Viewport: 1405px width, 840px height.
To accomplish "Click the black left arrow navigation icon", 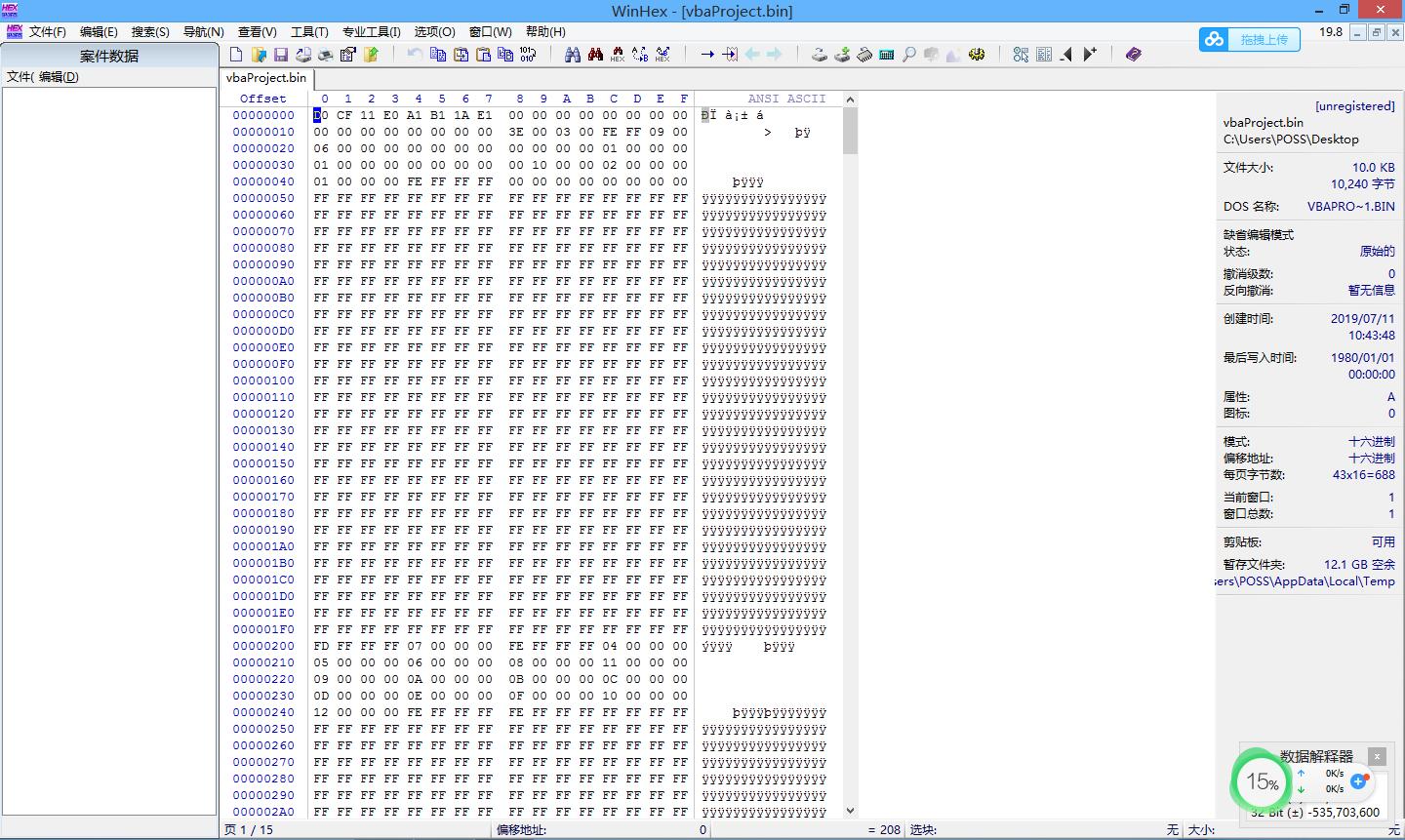I will click(1066, 55).
